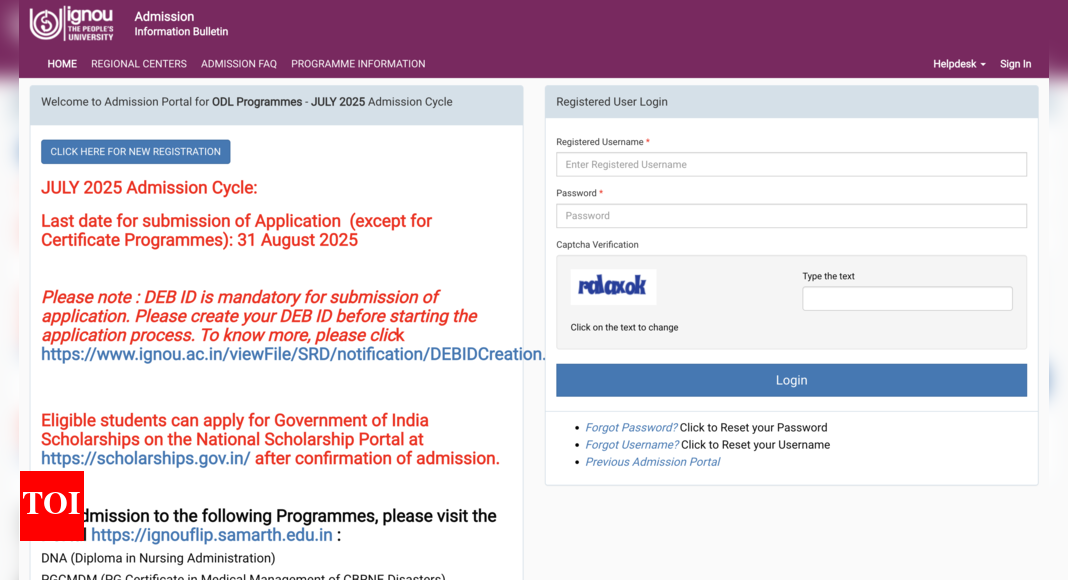This screenshot has height=580, width=1068.
Task: Open the HOME menu item
Action: [x=62, y=64]
